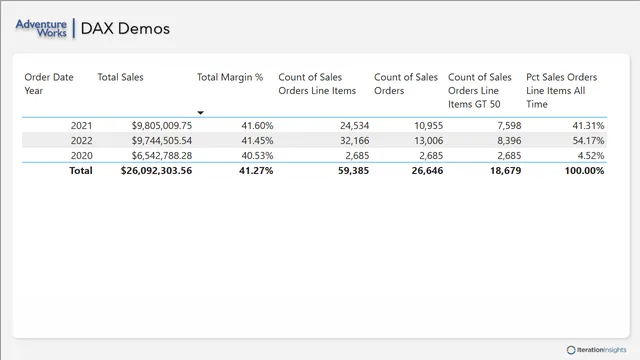Image resolution: width=640 pixels, height=360 pixels.
Task: Click the $26,092,303.56 total sales value
Action: 156,171
